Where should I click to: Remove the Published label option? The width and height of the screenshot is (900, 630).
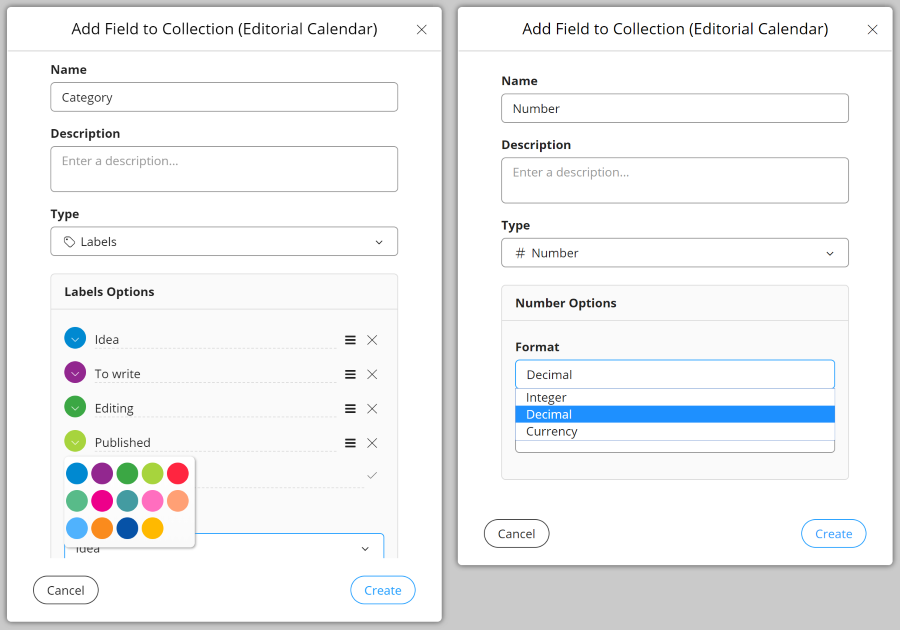point(372,443)
